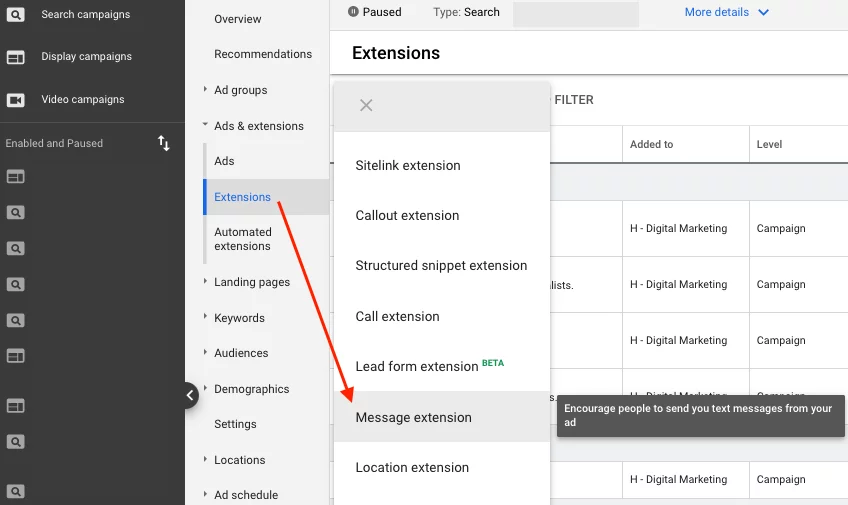Select Call extension in the list
Image resolution: width=848 pixels, height=505 pixels.
pyautogui.click(x=397, y=317)
